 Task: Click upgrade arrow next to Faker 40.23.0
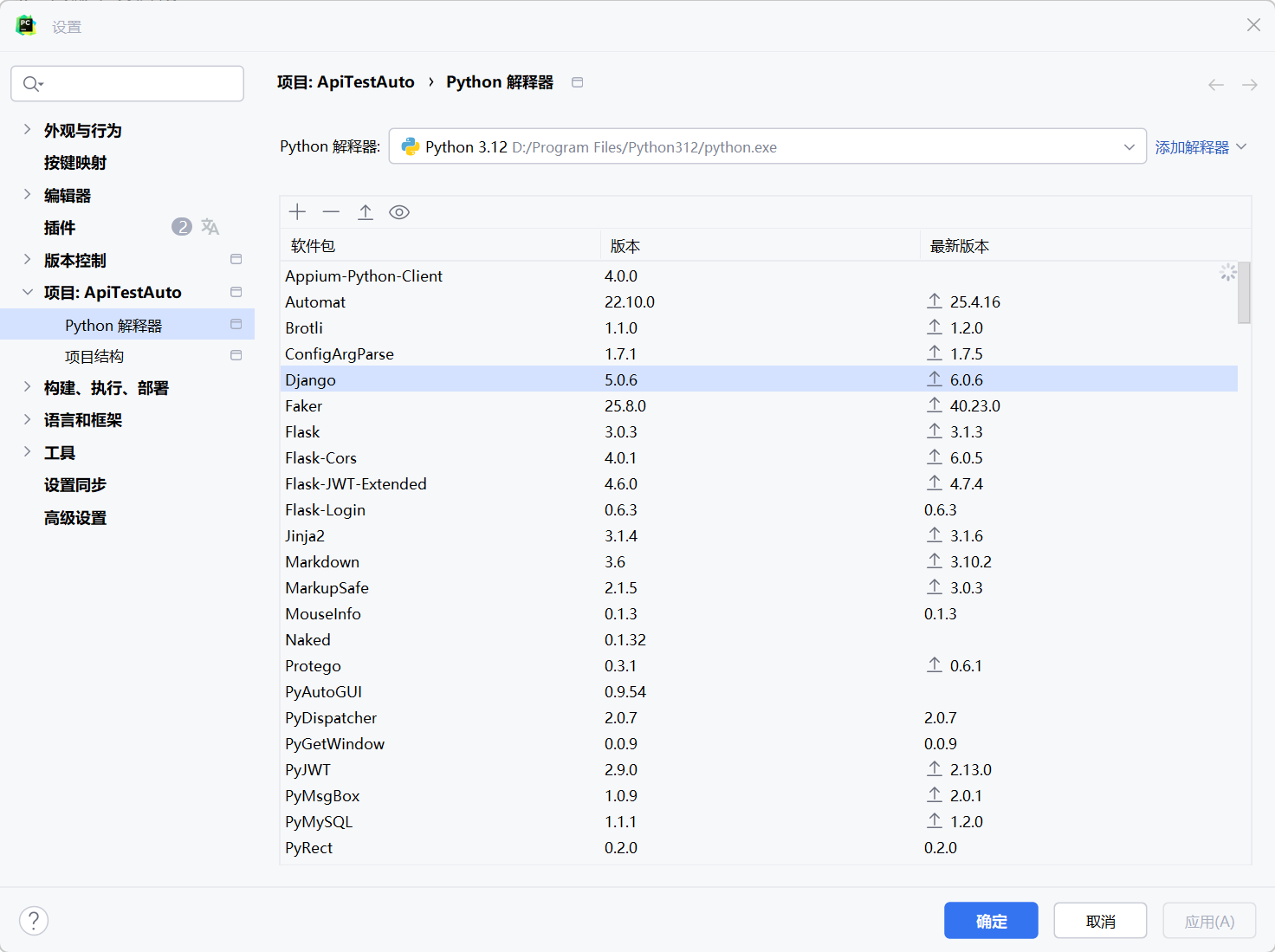point(935,405)
